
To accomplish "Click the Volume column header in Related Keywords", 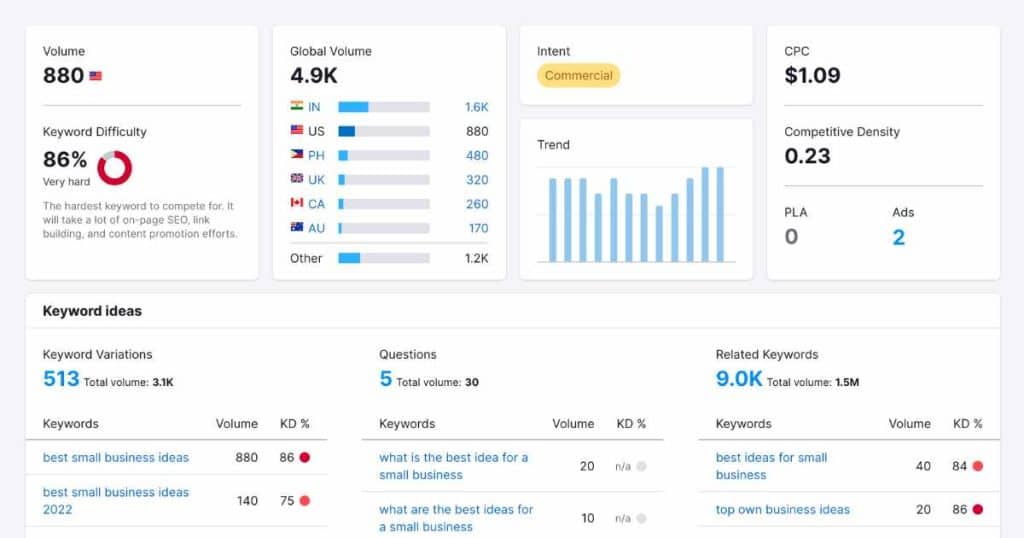I will coord(909,424).
